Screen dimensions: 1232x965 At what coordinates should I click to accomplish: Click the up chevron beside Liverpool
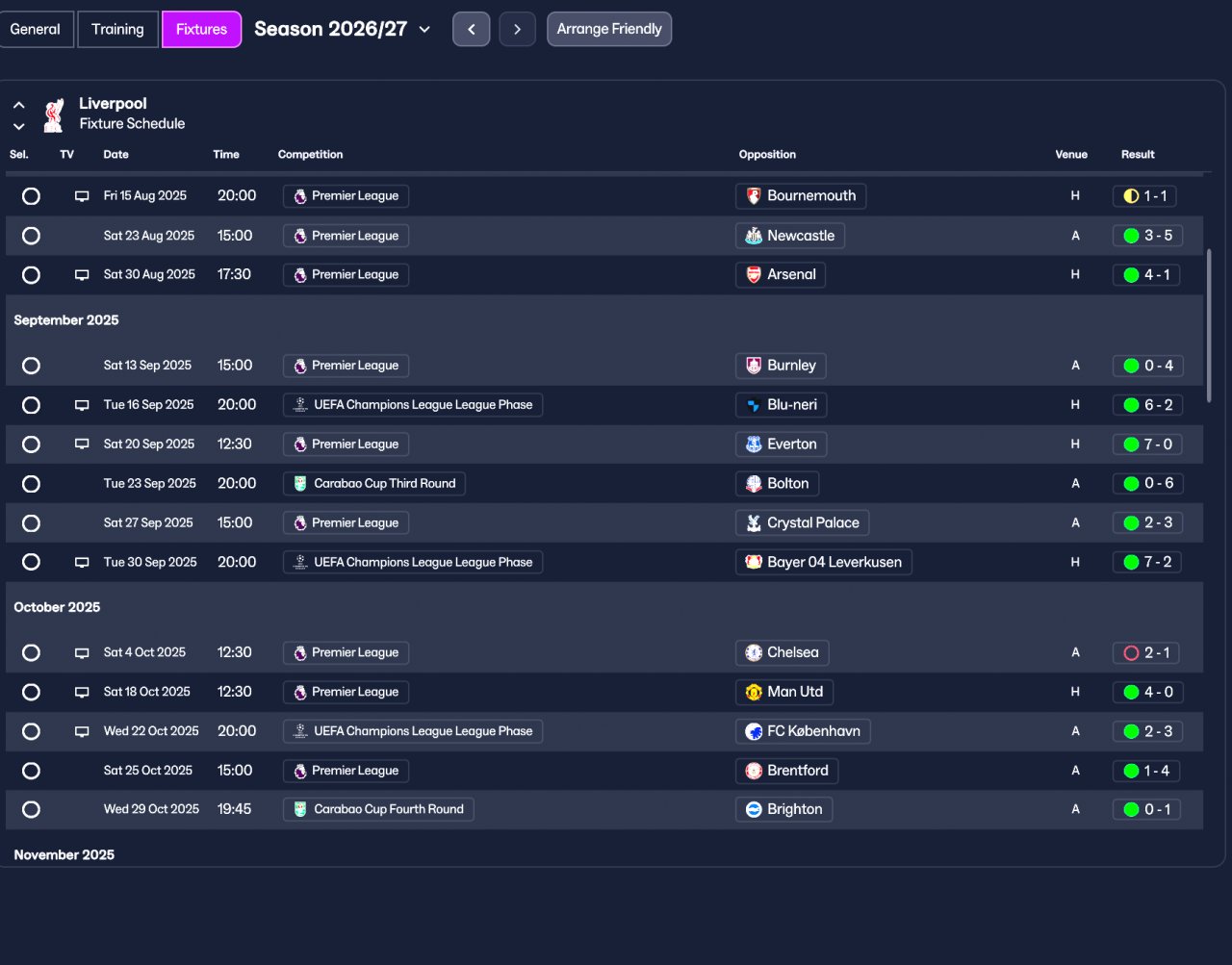(18, 105)
